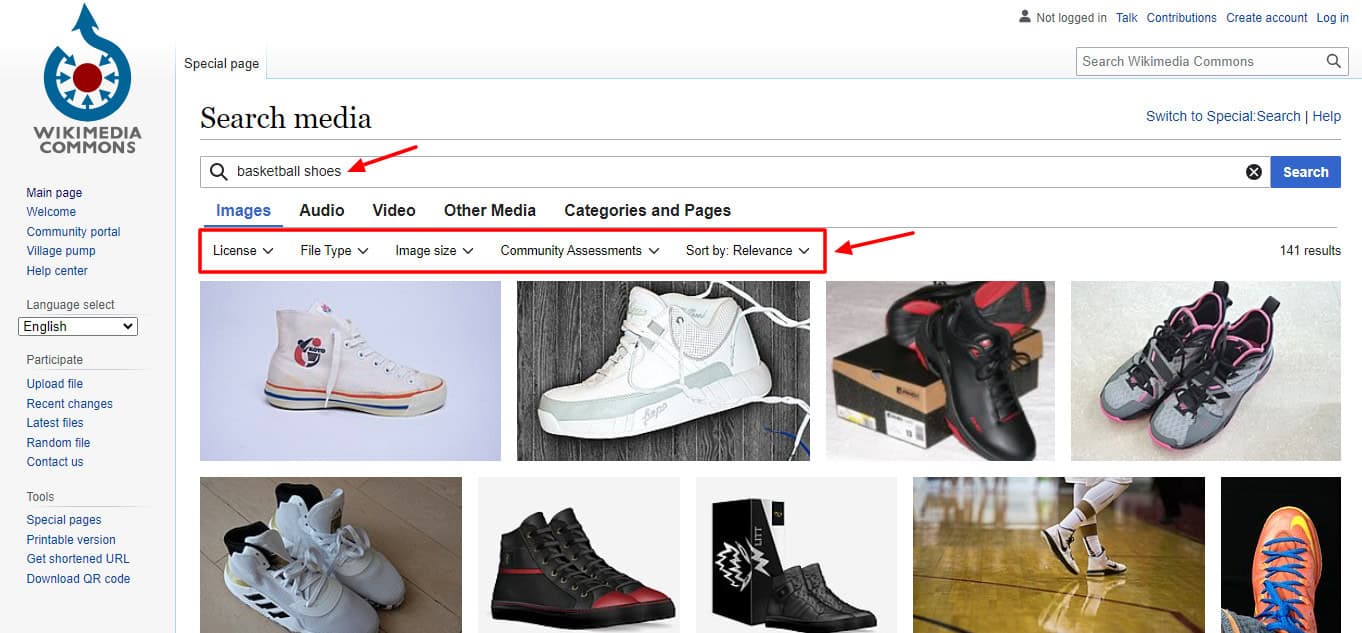Image resolution: width=1362 pixels, height=633 pixels.
Task: Open Recent changes link
Action: click(69, 403)
